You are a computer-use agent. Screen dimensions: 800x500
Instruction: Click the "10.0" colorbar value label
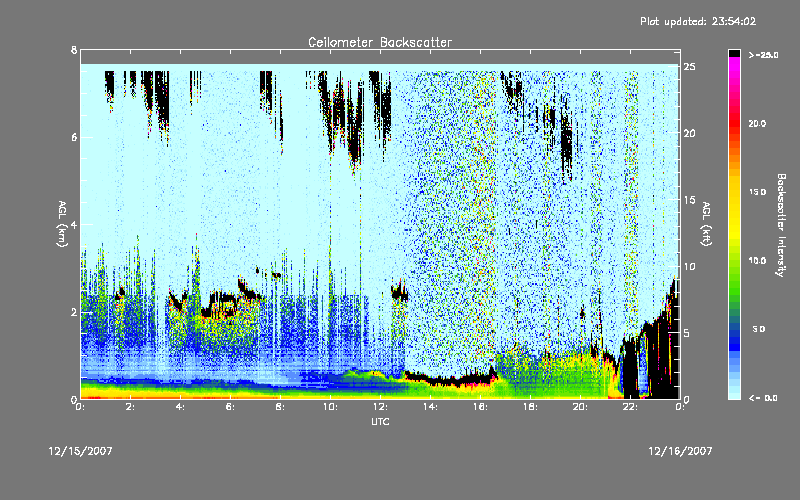[x=757, y=260]
